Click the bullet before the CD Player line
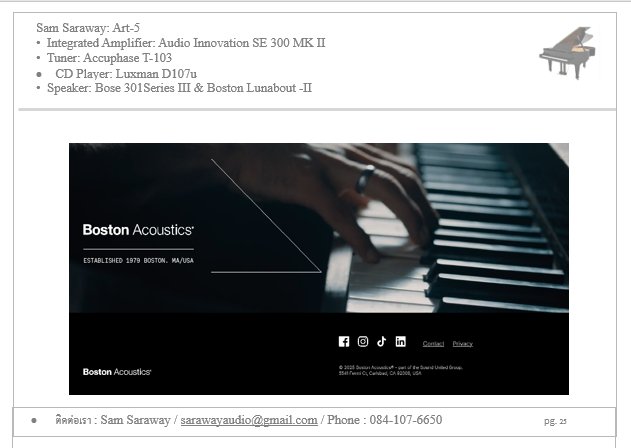 pos(39,74)
